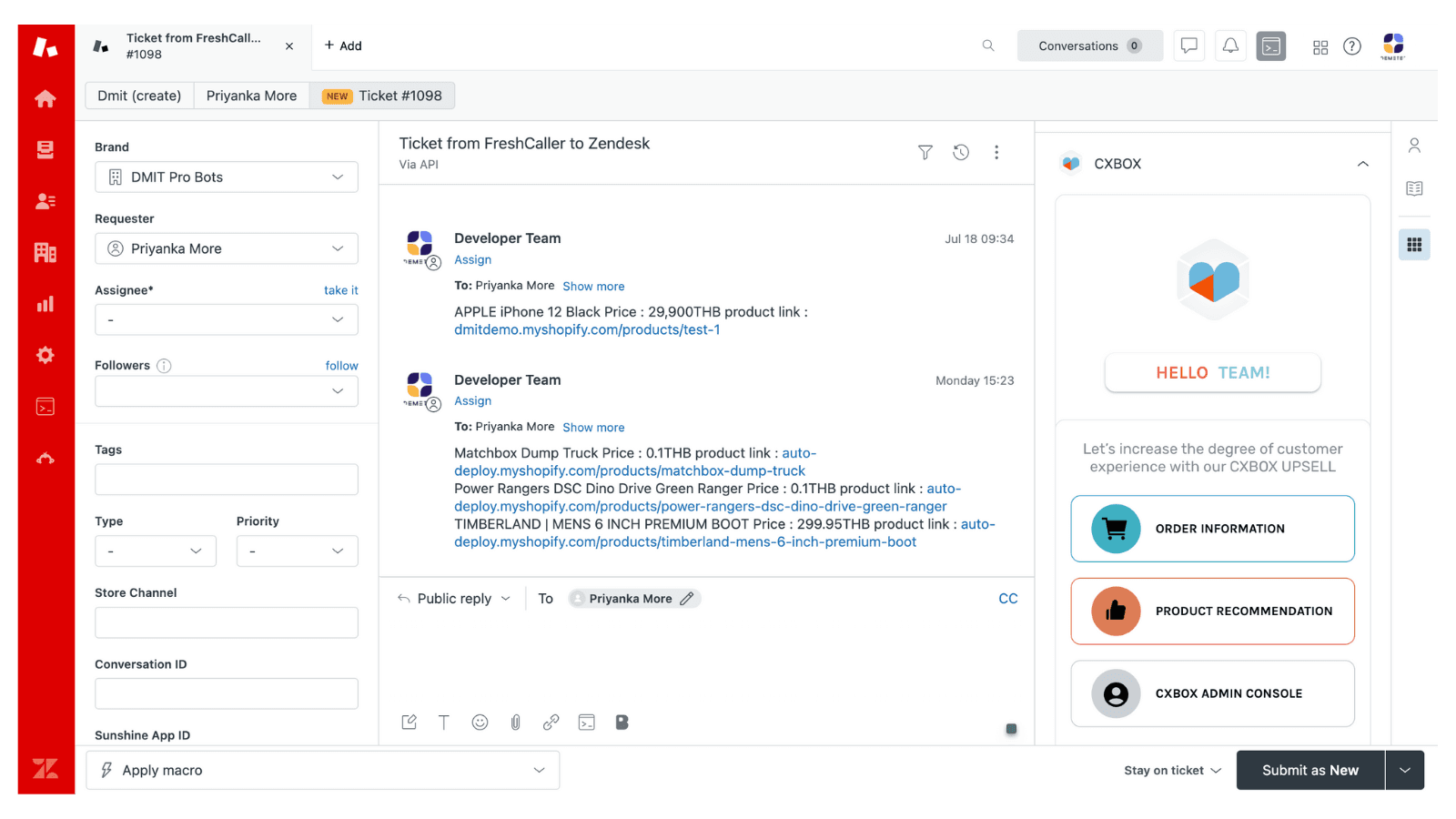The image size is (1456, 819).
Task: Open the Public reply type dropdown
Action: pyautogui.click(x=455, y=599)
